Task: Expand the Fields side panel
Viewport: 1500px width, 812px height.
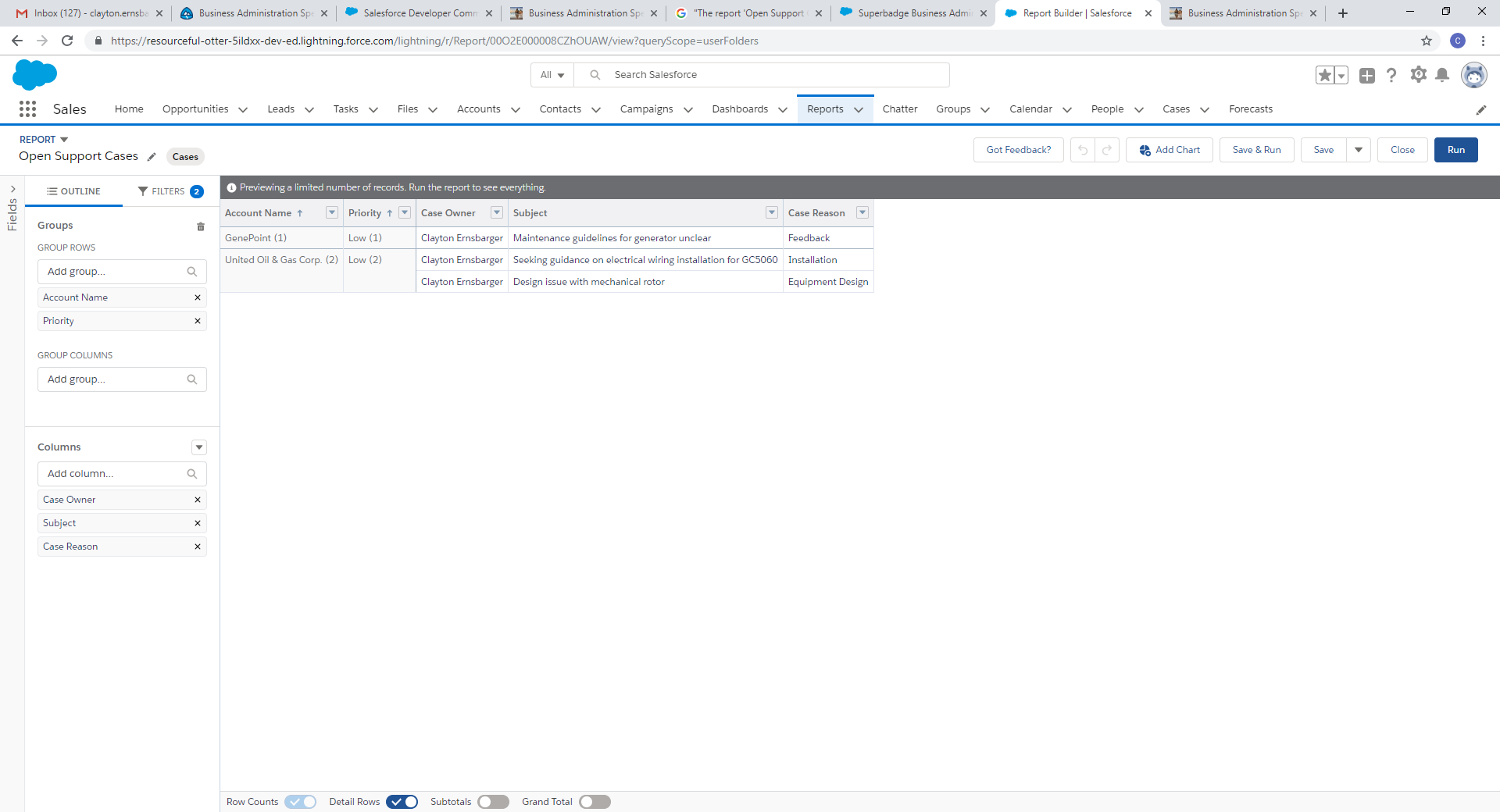Action: pos(12,189)
